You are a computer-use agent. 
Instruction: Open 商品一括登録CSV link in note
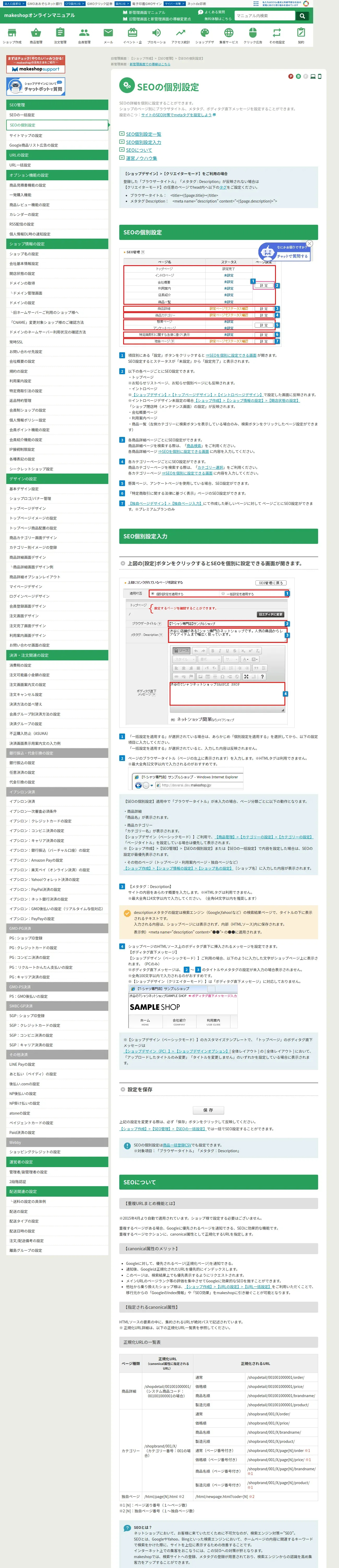(177, 1145)
